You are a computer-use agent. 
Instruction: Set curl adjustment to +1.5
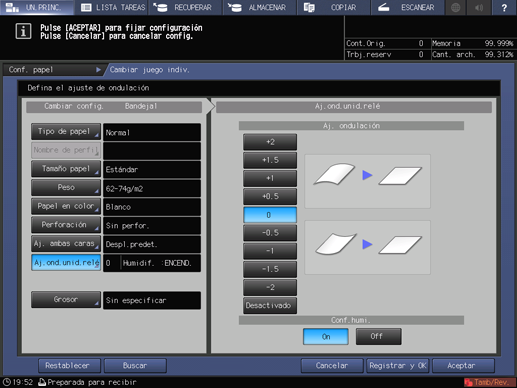pyautogui.click(x=270, y=160)
